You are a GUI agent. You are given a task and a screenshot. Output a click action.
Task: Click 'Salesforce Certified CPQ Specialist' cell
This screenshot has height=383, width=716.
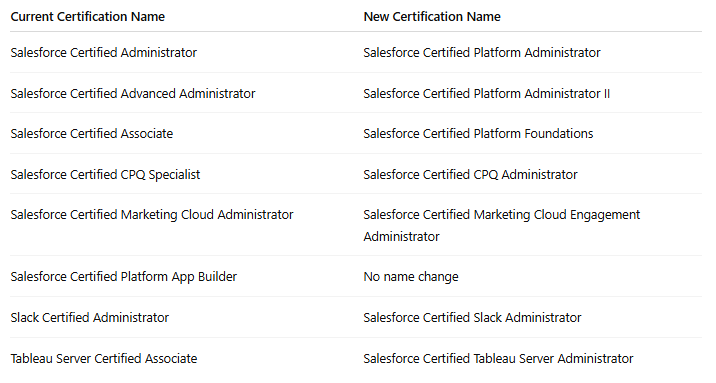tap(105, 175)
